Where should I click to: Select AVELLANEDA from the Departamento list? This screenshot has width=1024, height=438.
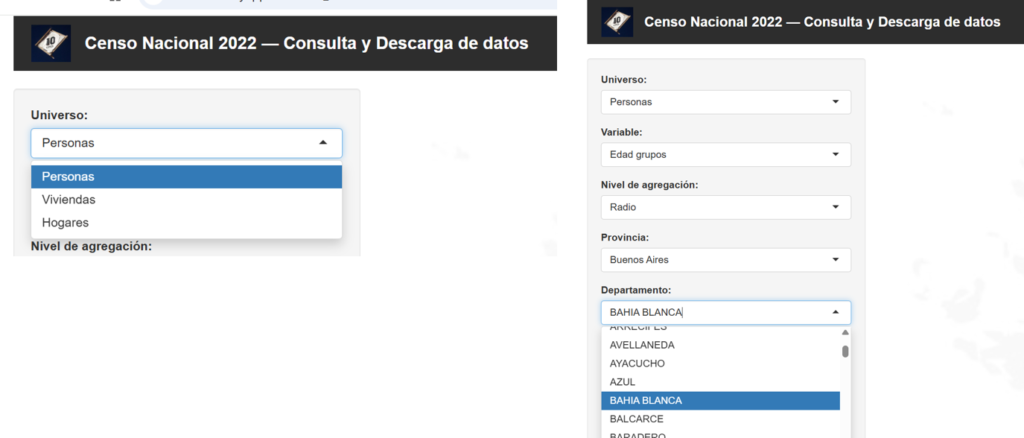[x=642, y=345]
